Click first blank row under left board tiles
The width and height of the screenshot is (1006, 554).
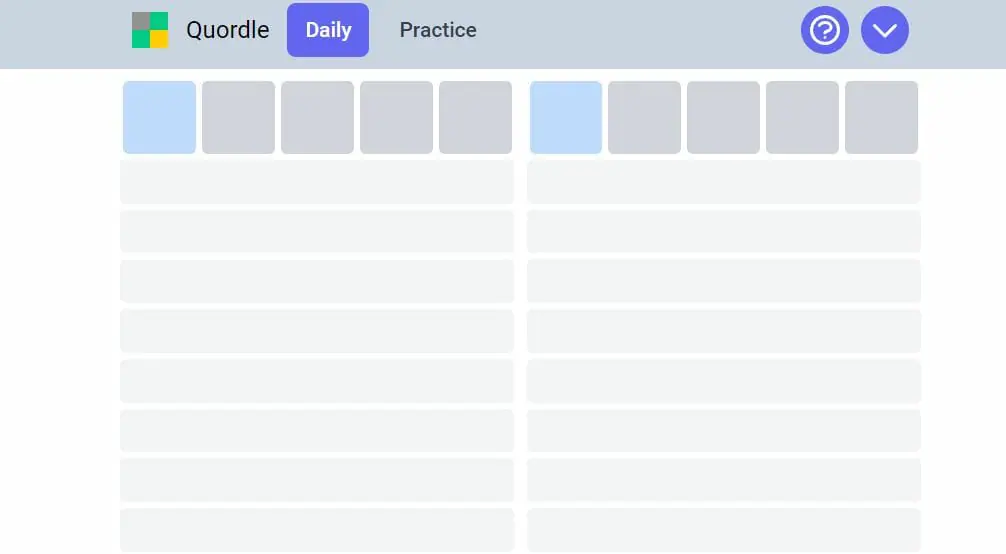click(x=317, y=182)
